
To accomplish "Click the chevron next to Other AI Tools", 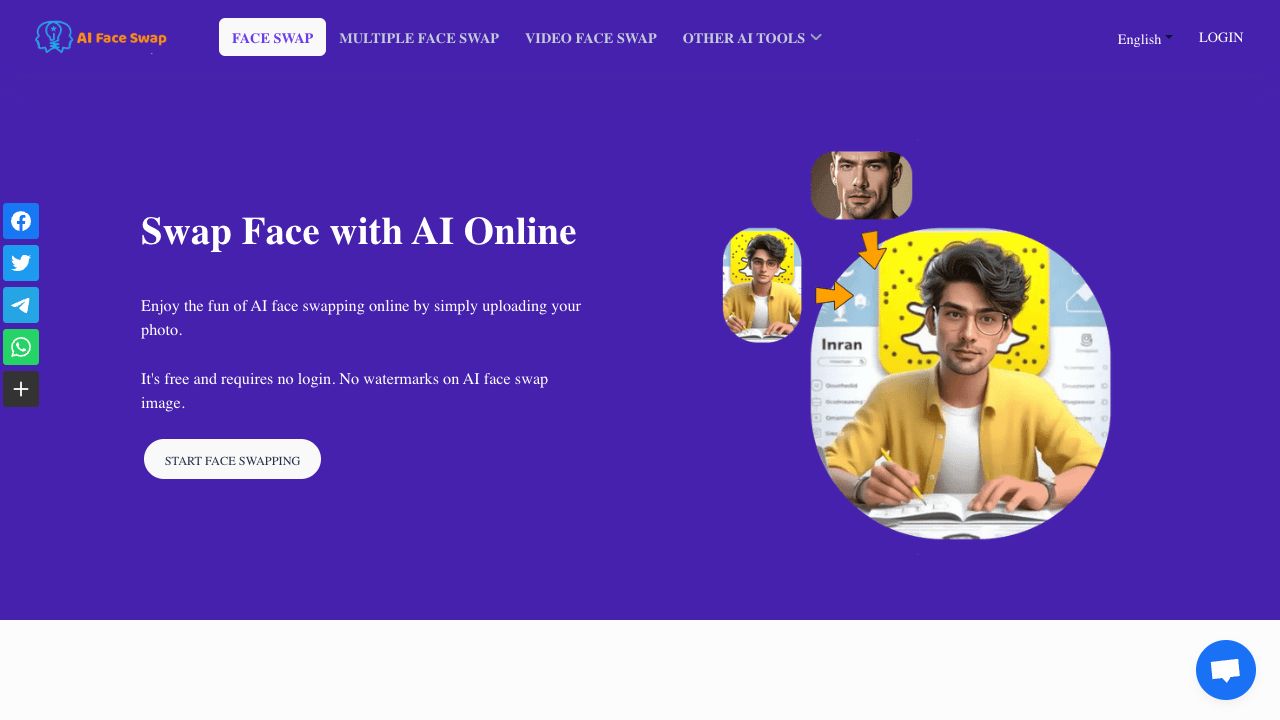I will click(x=816, y=37).
